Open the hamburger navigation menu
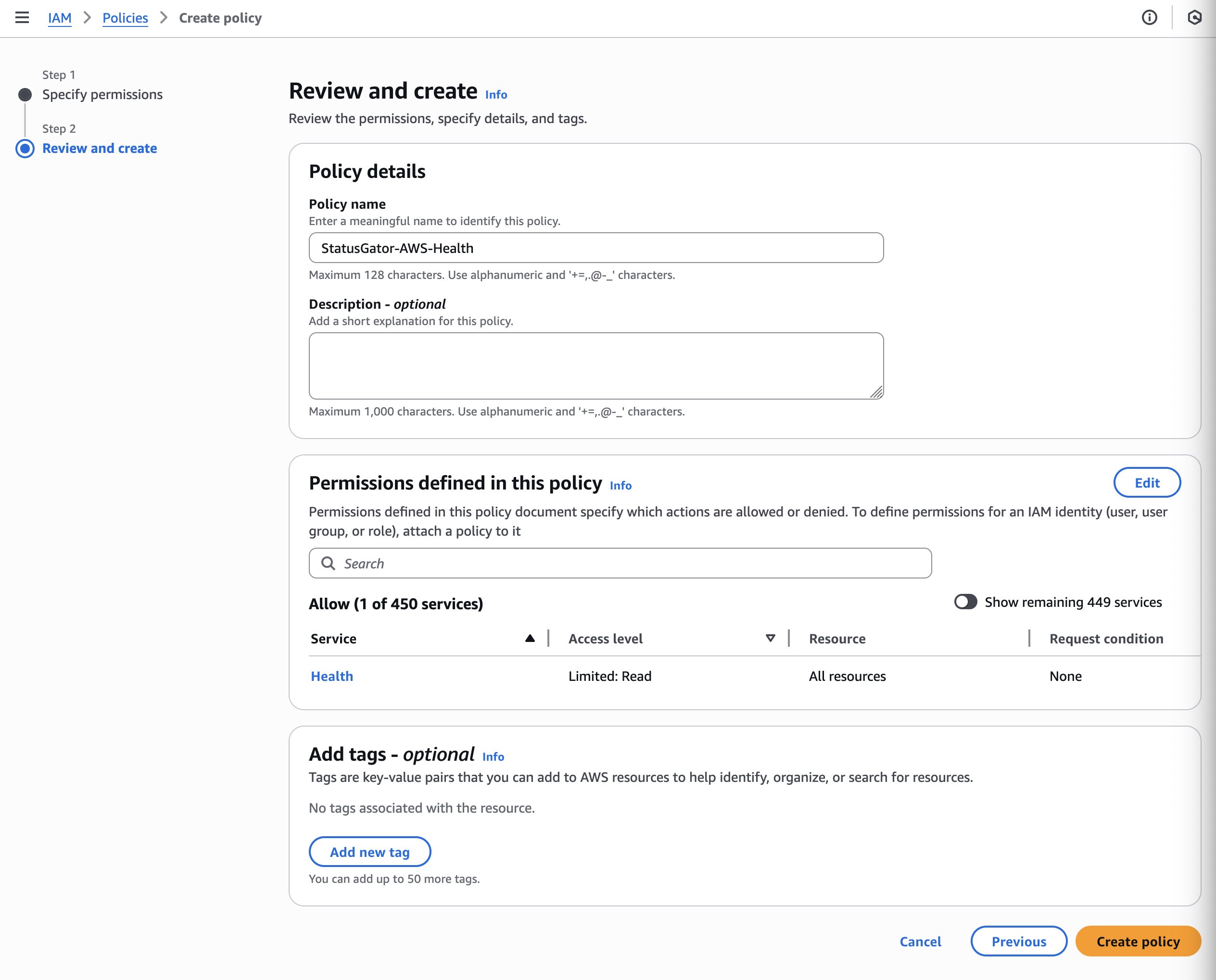1216x980 pixels. pos(22,17)
